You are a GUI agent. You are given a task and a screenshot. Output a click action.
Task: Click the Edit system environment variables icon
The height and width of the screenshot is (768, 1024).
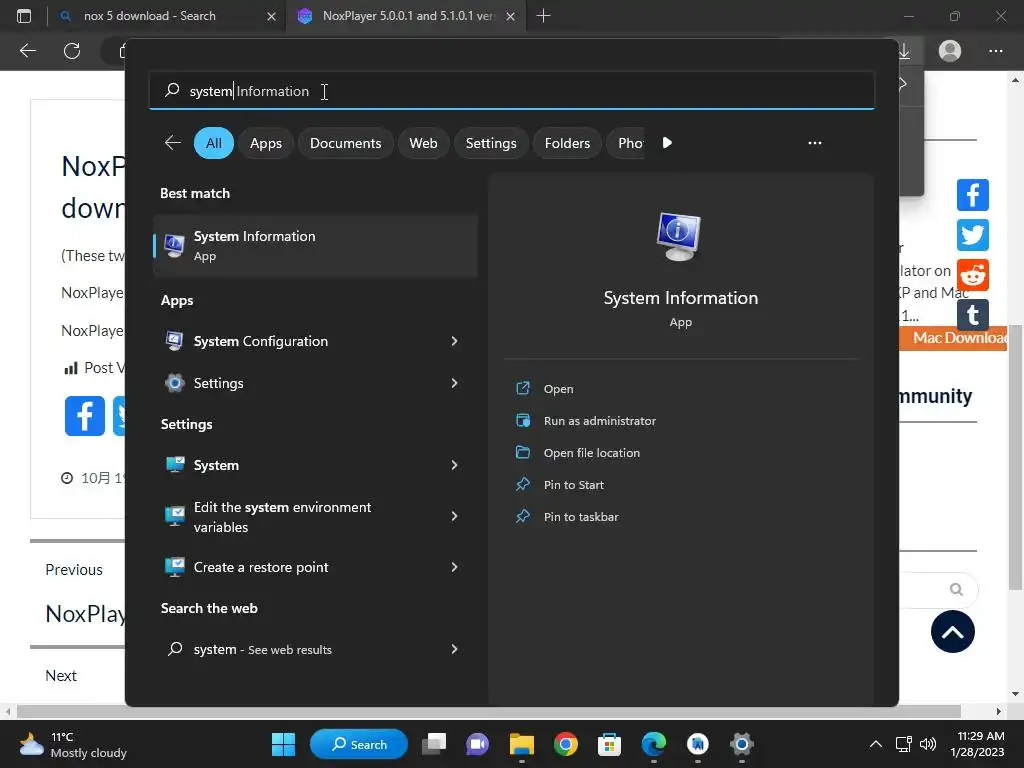pyautogui.click(x=174, y=517)
